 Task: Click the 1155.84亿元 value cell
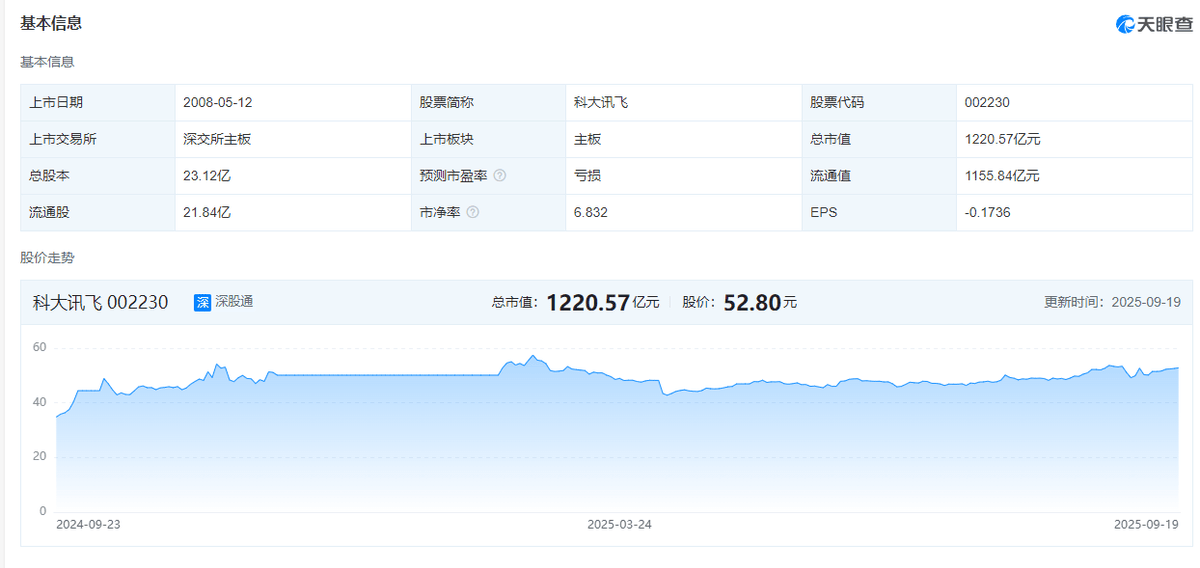click(1074, 175)
